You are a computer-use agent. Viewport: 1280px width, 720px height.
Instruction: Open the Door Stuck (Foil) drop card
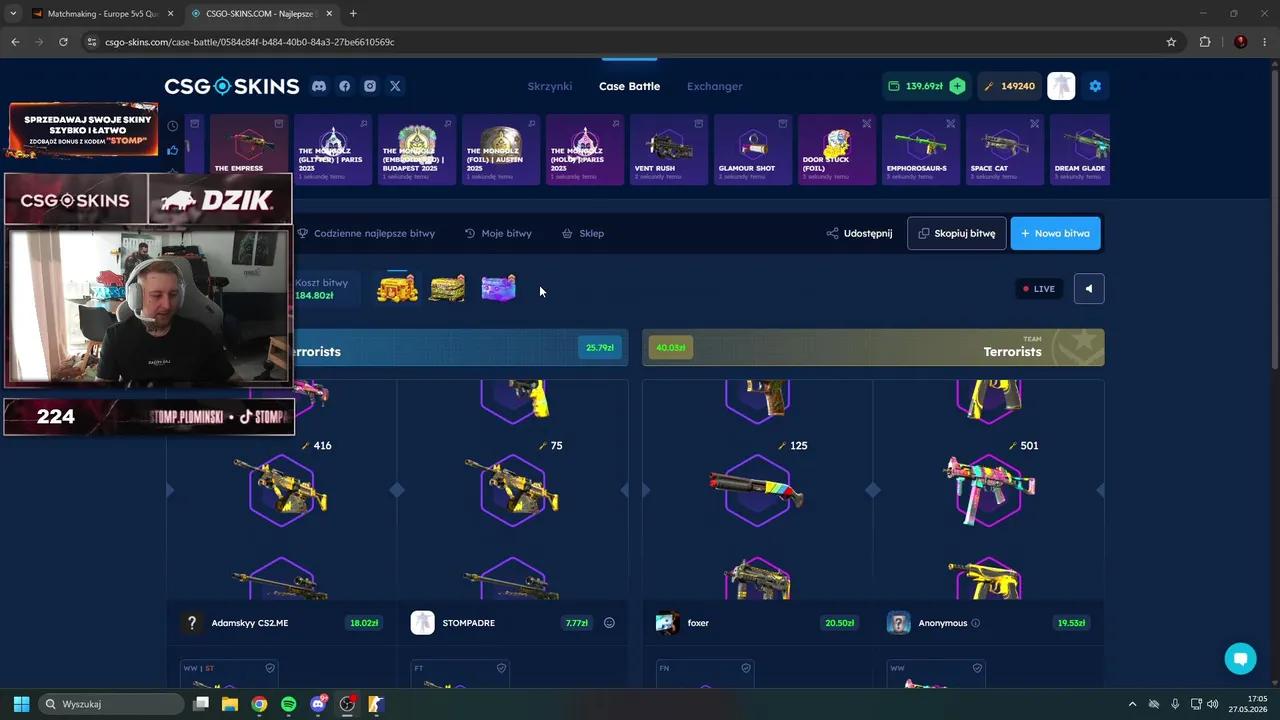(x=837, y=150)
